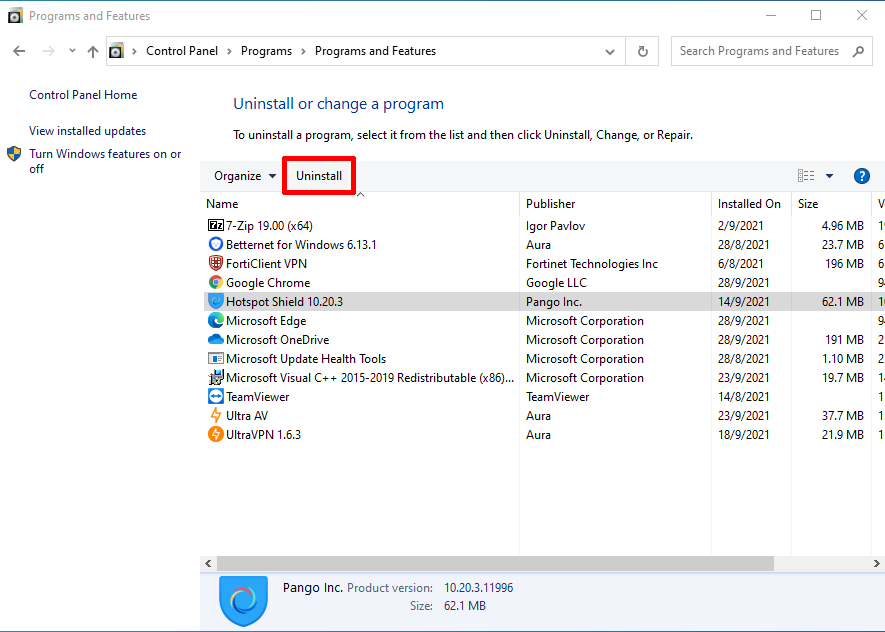The width and height of the screenshot is (885, 632).
Task: Click the Microsoft Edge icon
Action: (216, 321)
